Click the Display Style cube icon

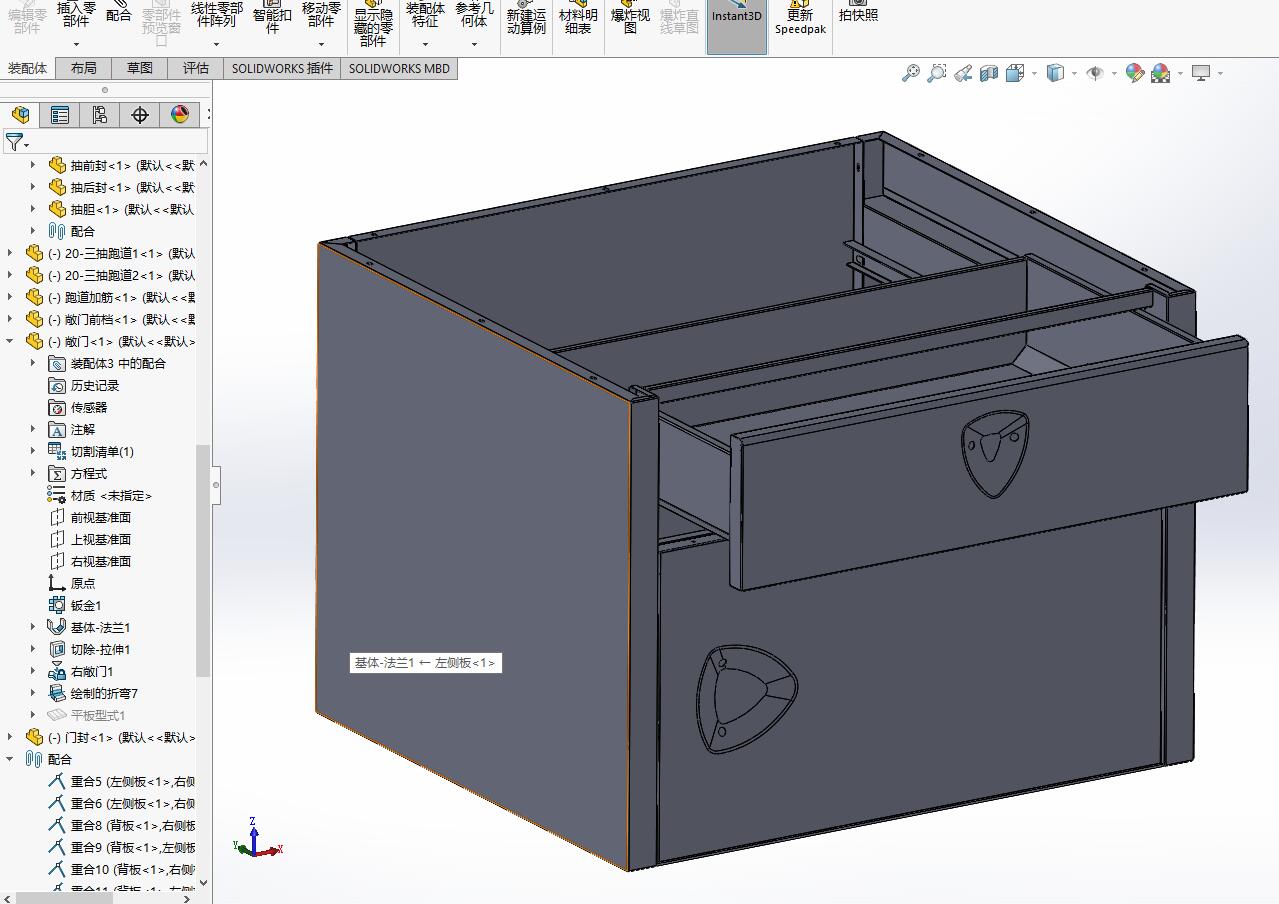(1055, 73)
